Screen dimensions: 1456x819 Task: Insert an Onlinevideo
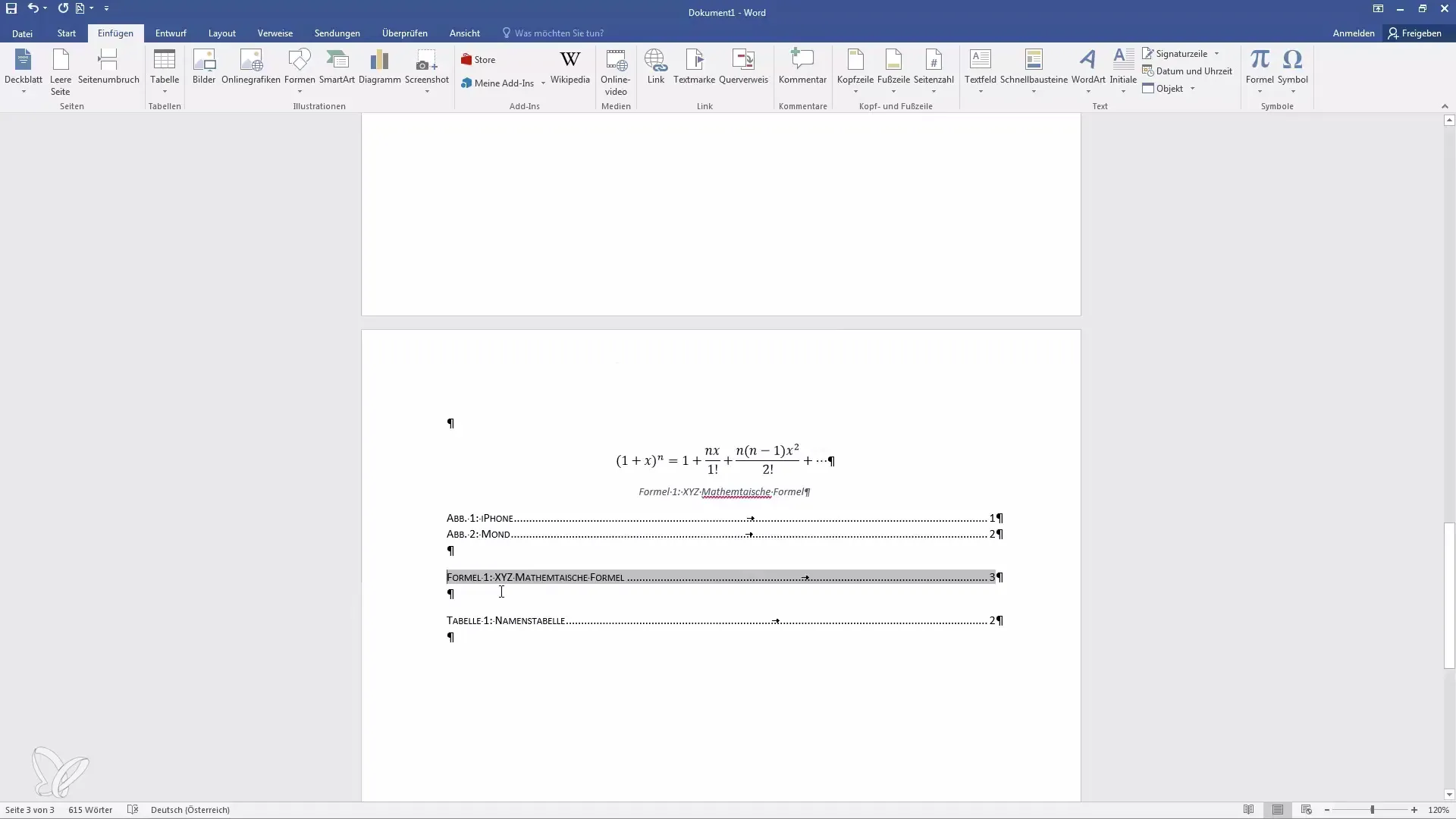pos(616,72)
